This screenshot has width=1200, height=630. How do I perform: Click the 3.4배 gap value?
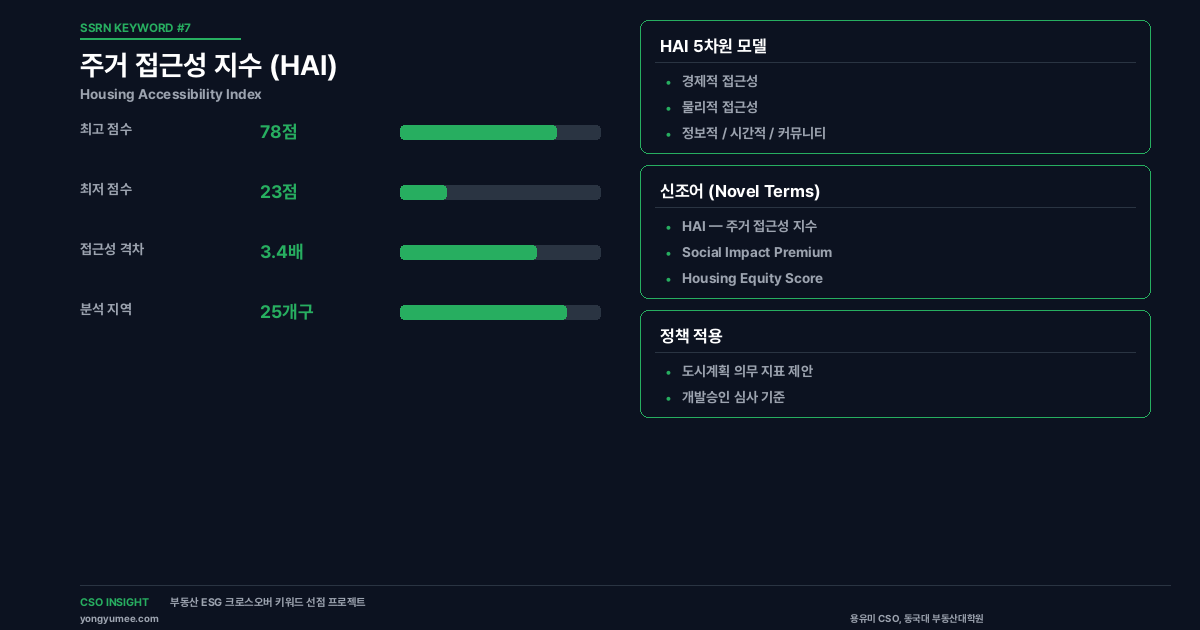click(281, 252)
